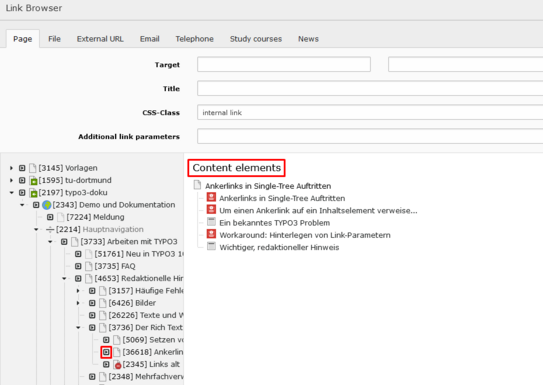This screenshot has width=543, height=385.
Task: Show content elements of [3736] Der Rich Text
Action: [92, 328]
